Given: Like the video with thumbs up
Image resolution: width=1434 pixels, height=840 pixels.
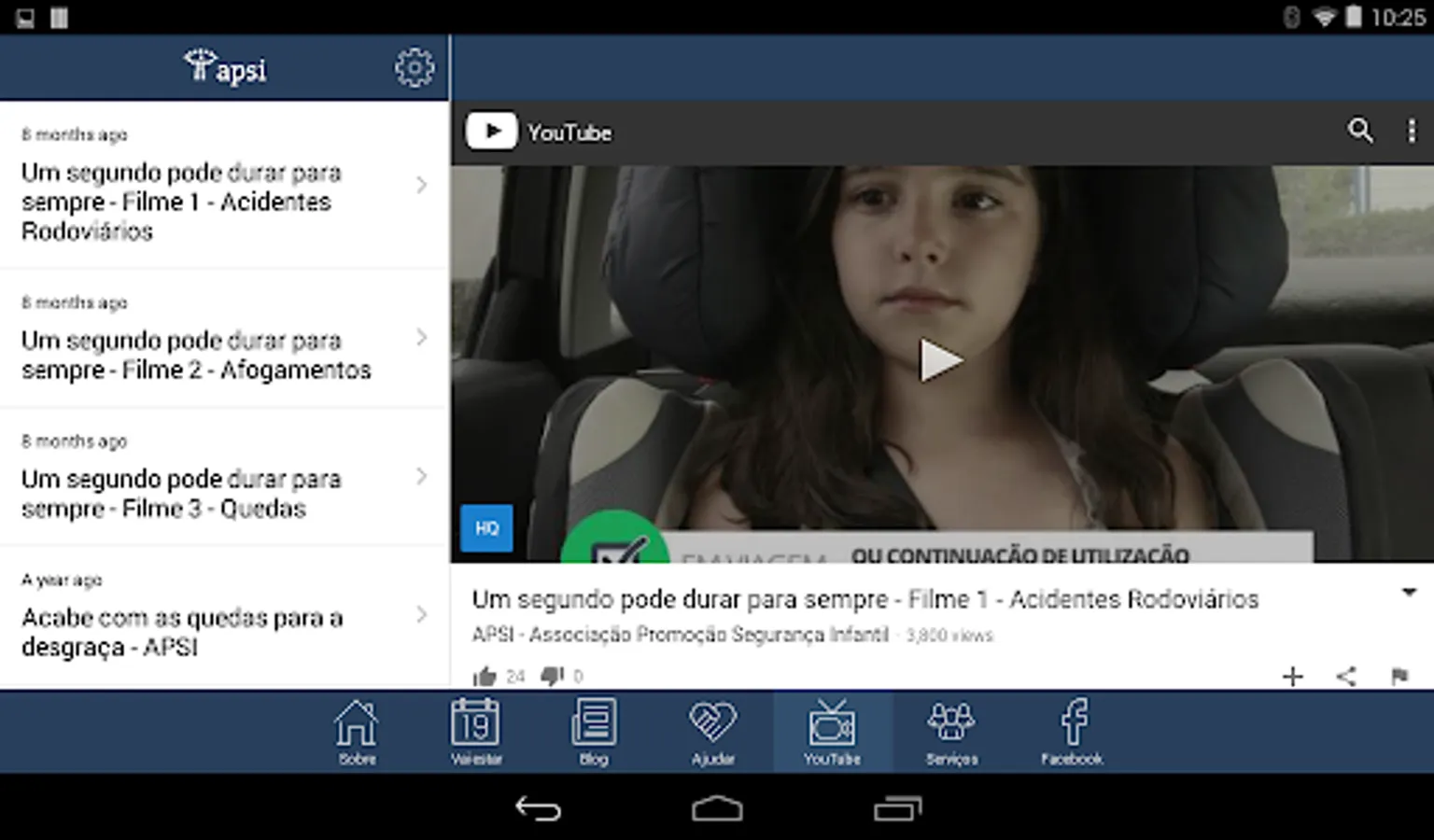Looking at the screenshot, I should pos(484,676).
